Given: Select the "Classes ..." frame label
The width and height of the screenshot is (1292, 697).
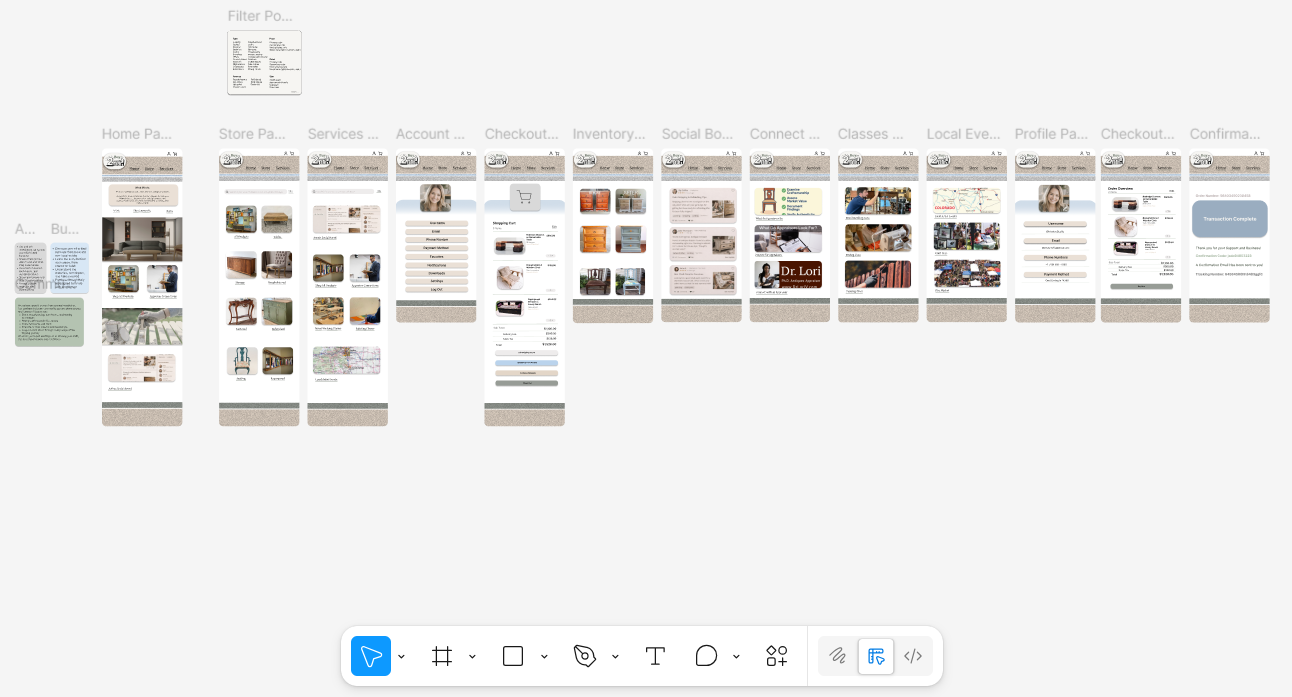Looking at the screenshot, I should click(x=872, y=134).
